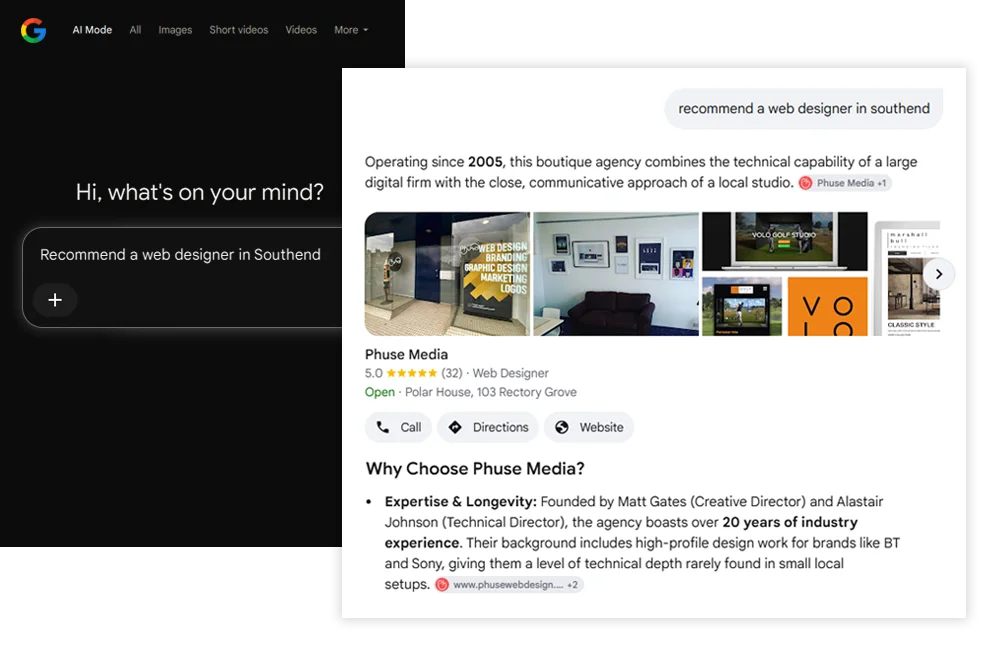Expand the More dropdown
The width and height of the screenshot is (987, 657).
click(x=351, y=30)
